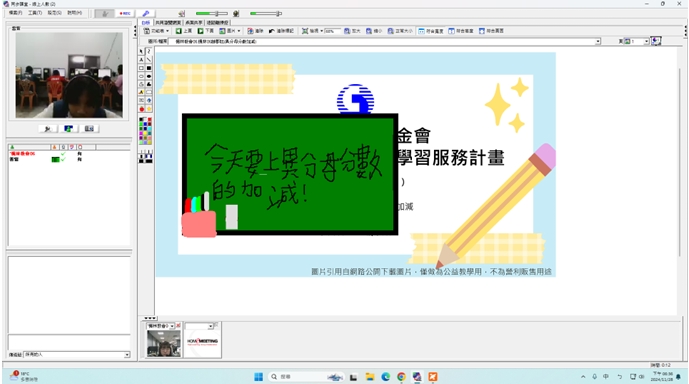Image resolution: width=689 pixels, height=384 pixels.
Task: Expand the whiteboard file name dropdown
Action: 598,41
